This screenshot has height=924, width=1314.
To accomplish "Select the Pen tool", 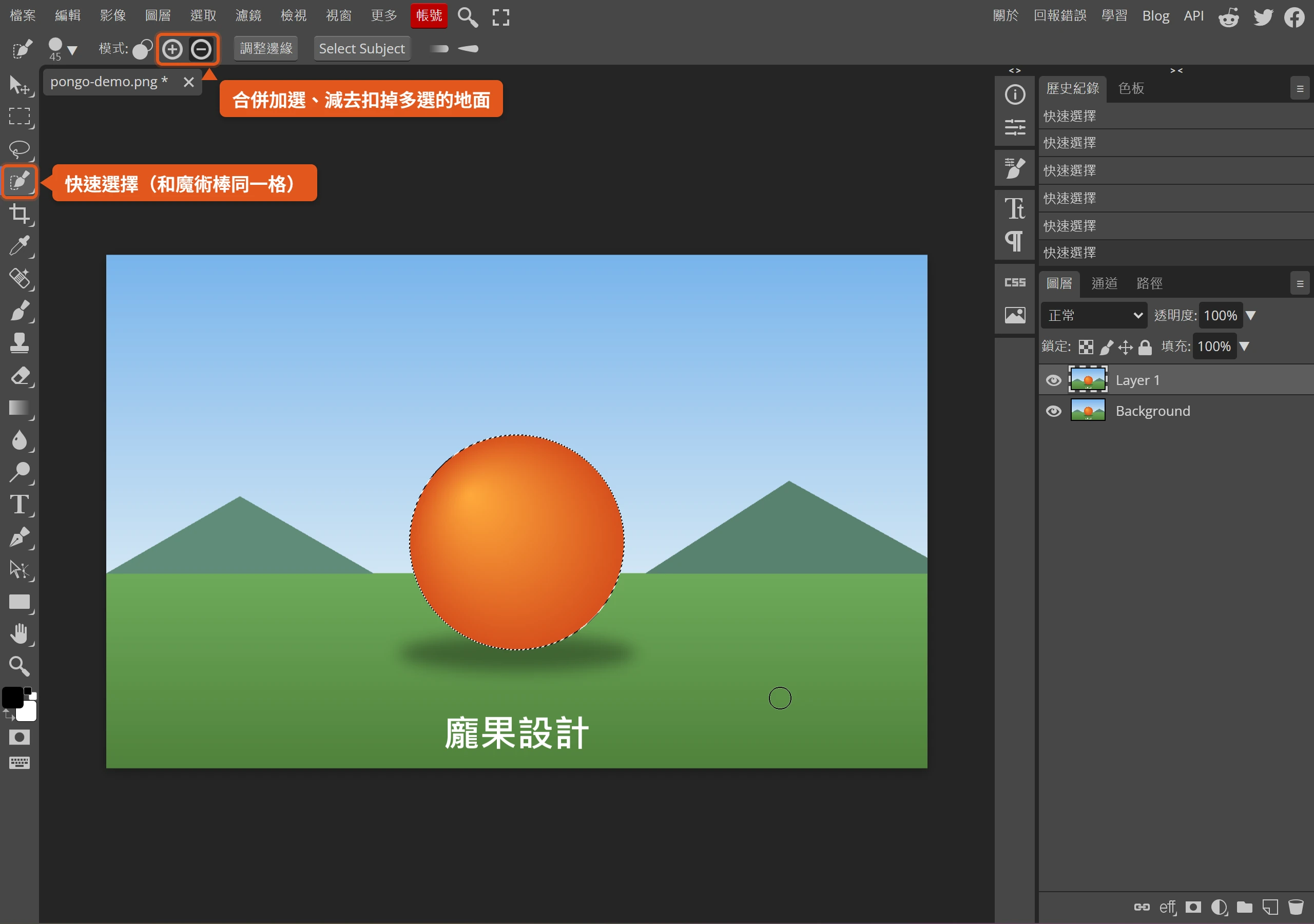I will pyautogui.click(x=20, y=537).
